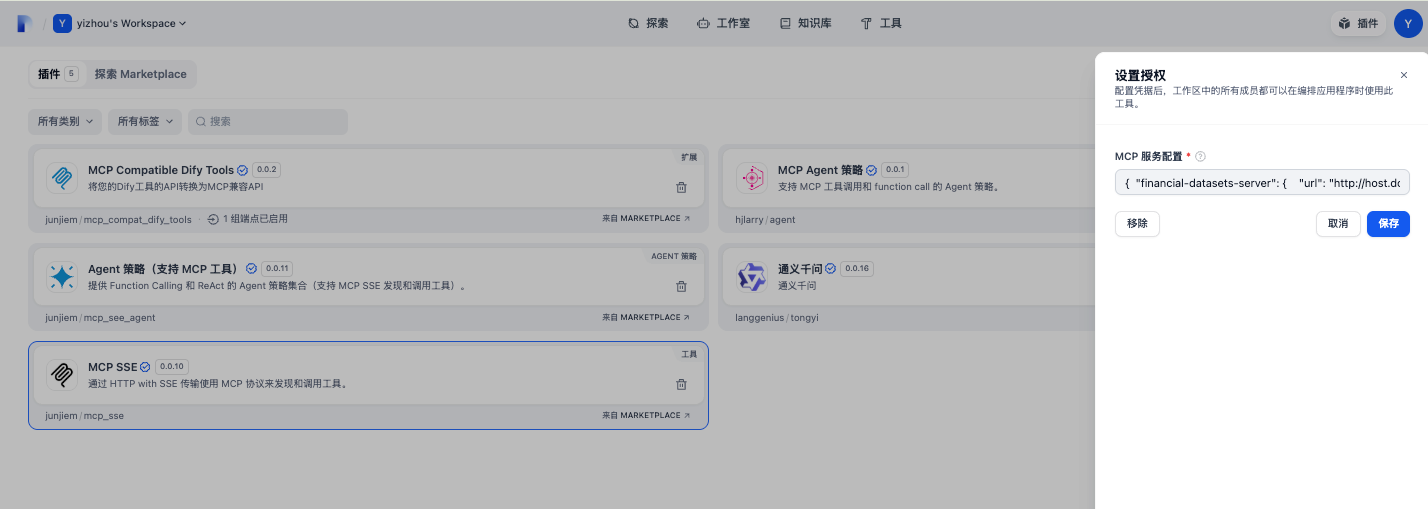Click the 0.0.11 version badge
Image resolution: width=1428 pixels, height=509 pixels.
point(277,269)
